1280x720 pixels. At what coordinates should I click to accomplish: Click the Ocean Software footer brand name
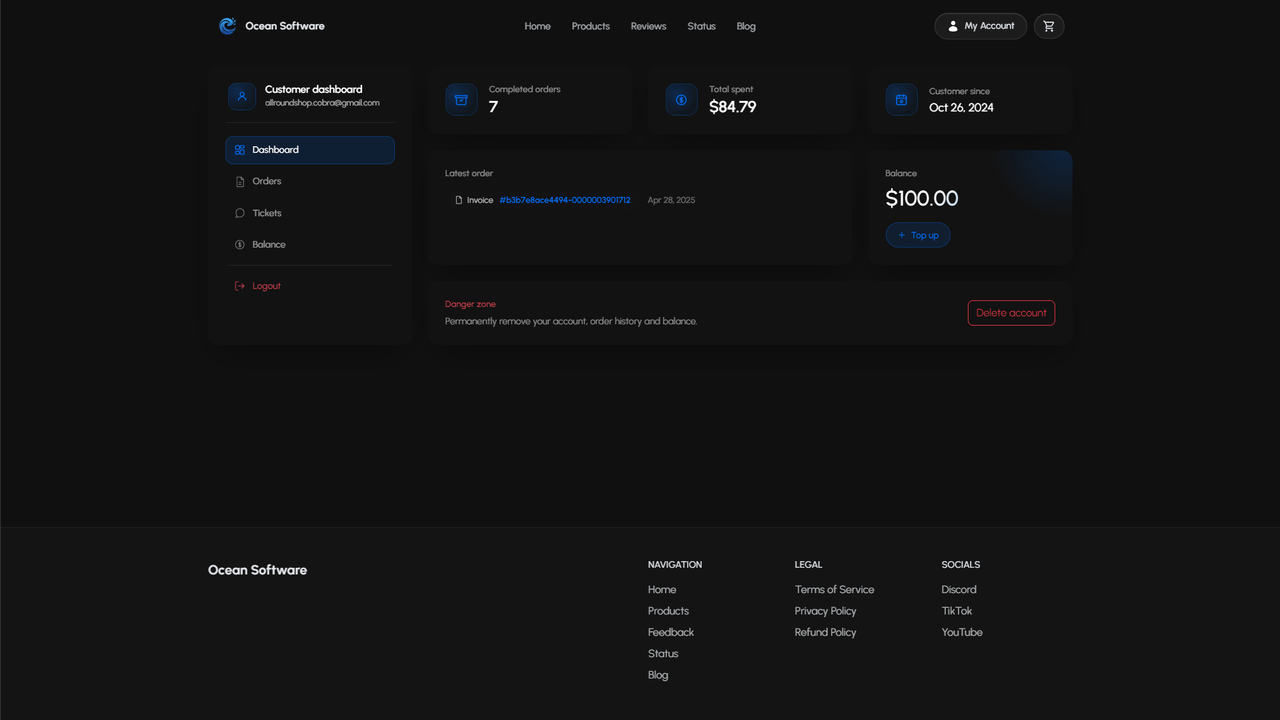257,570
